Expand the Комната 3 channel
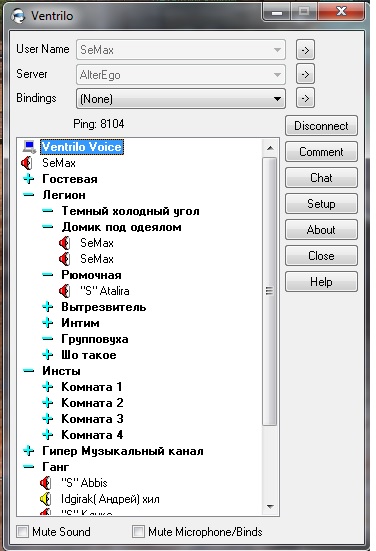376x551 pixels. pyautogui.click(x=47, y=419)
